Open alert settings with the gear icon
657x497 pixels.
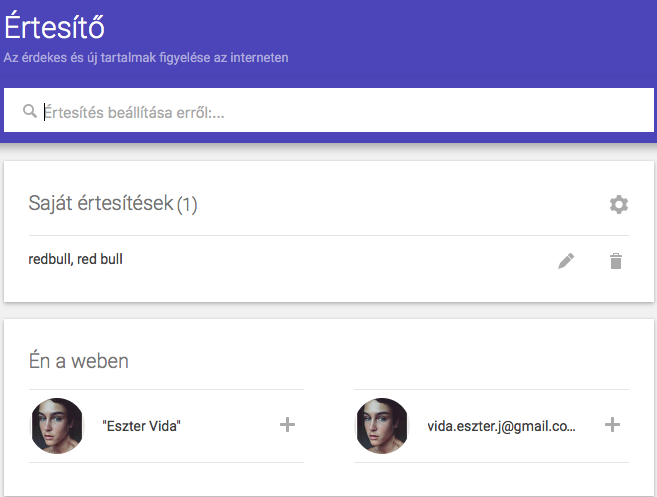pyautogui.click(x=619, y=205)
